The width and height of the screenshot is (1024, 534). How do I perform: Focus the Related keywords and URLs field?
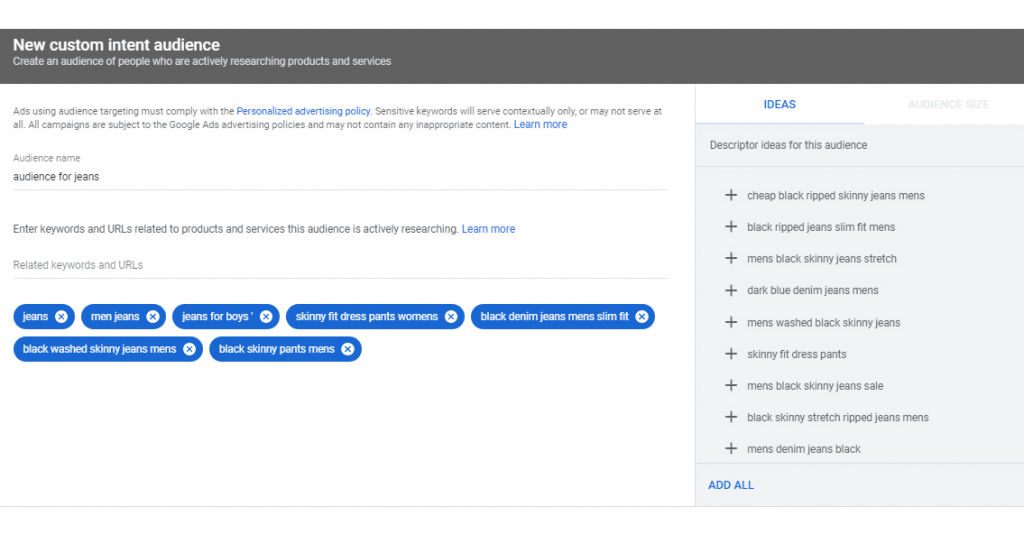pyautogui.click(x=340, y=265)
